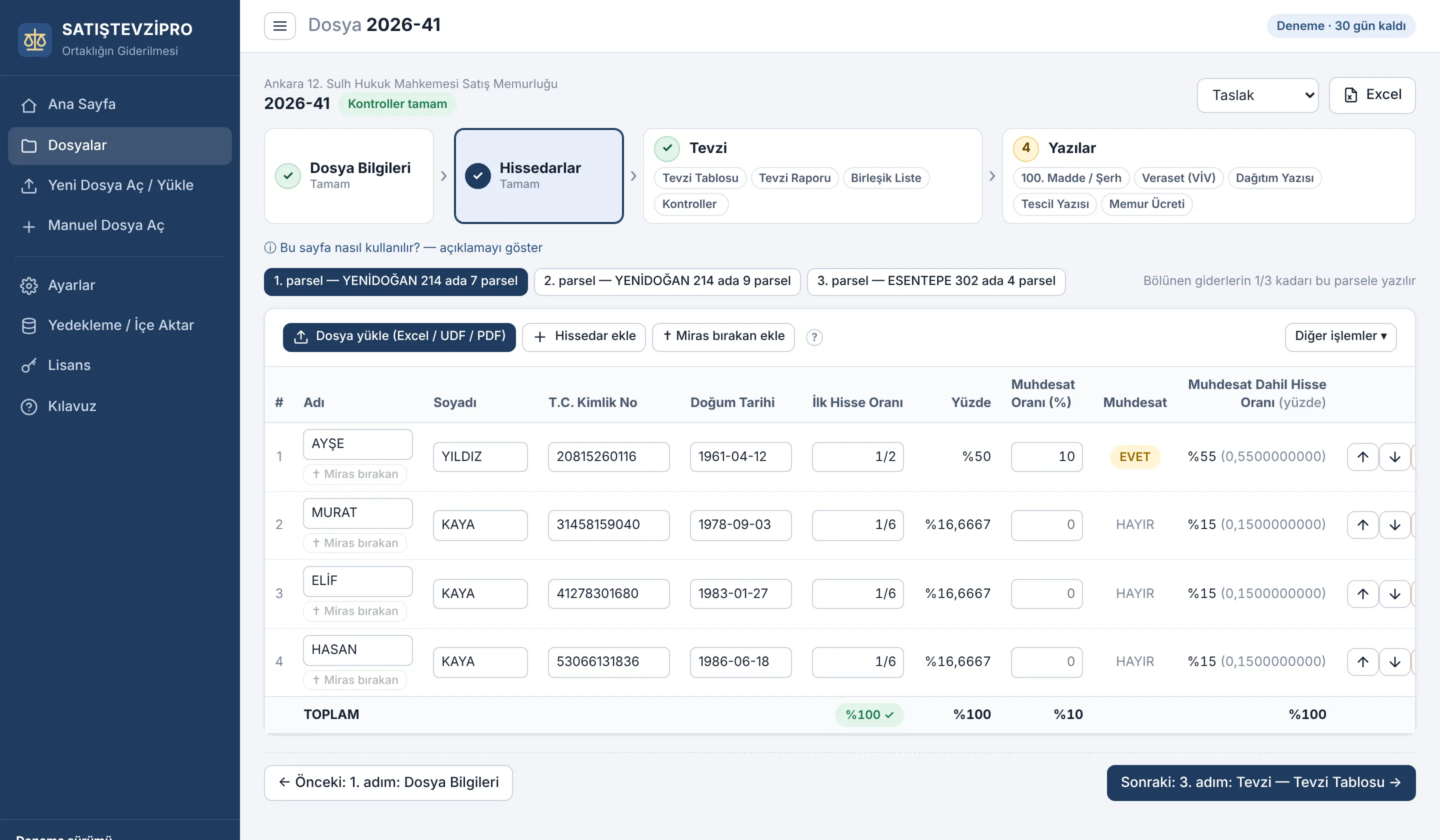Go to Yeni Dosya Aç / Yükle

tap(120, 185)
